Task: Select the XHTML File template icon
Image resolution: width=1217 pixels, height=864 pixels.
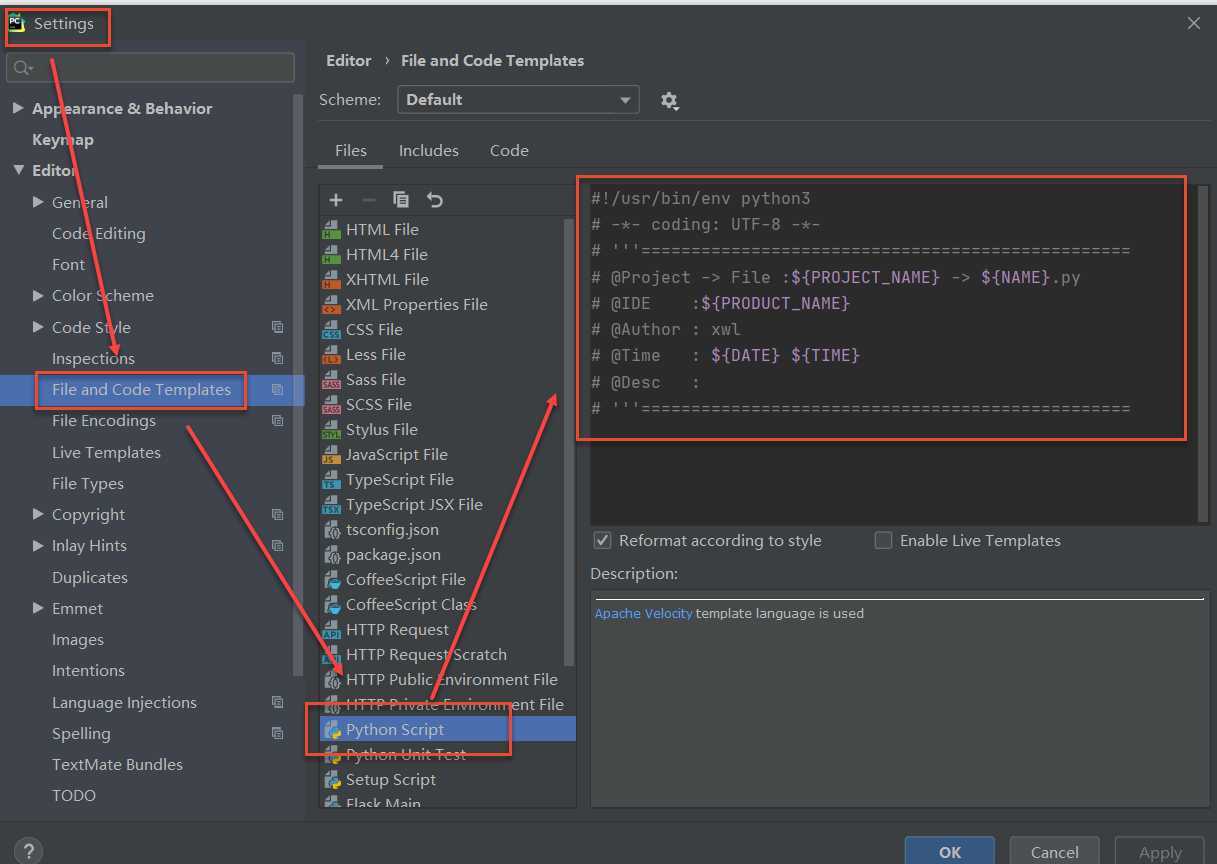Action: pyautogui.click(x=332, y=280)
